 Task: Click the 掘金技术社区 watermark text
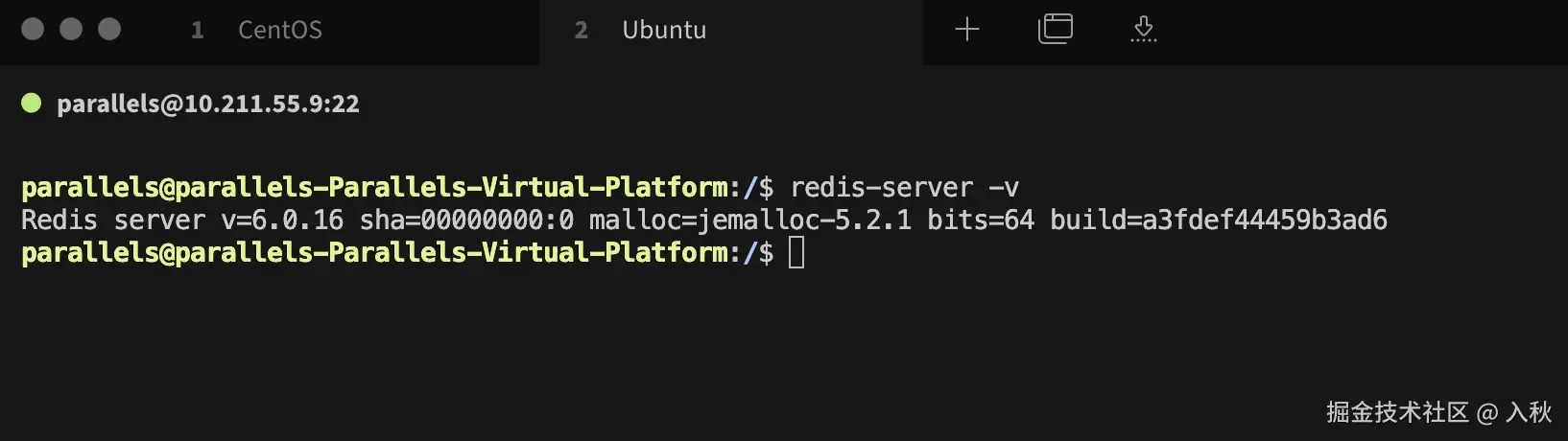point(1397,412)
